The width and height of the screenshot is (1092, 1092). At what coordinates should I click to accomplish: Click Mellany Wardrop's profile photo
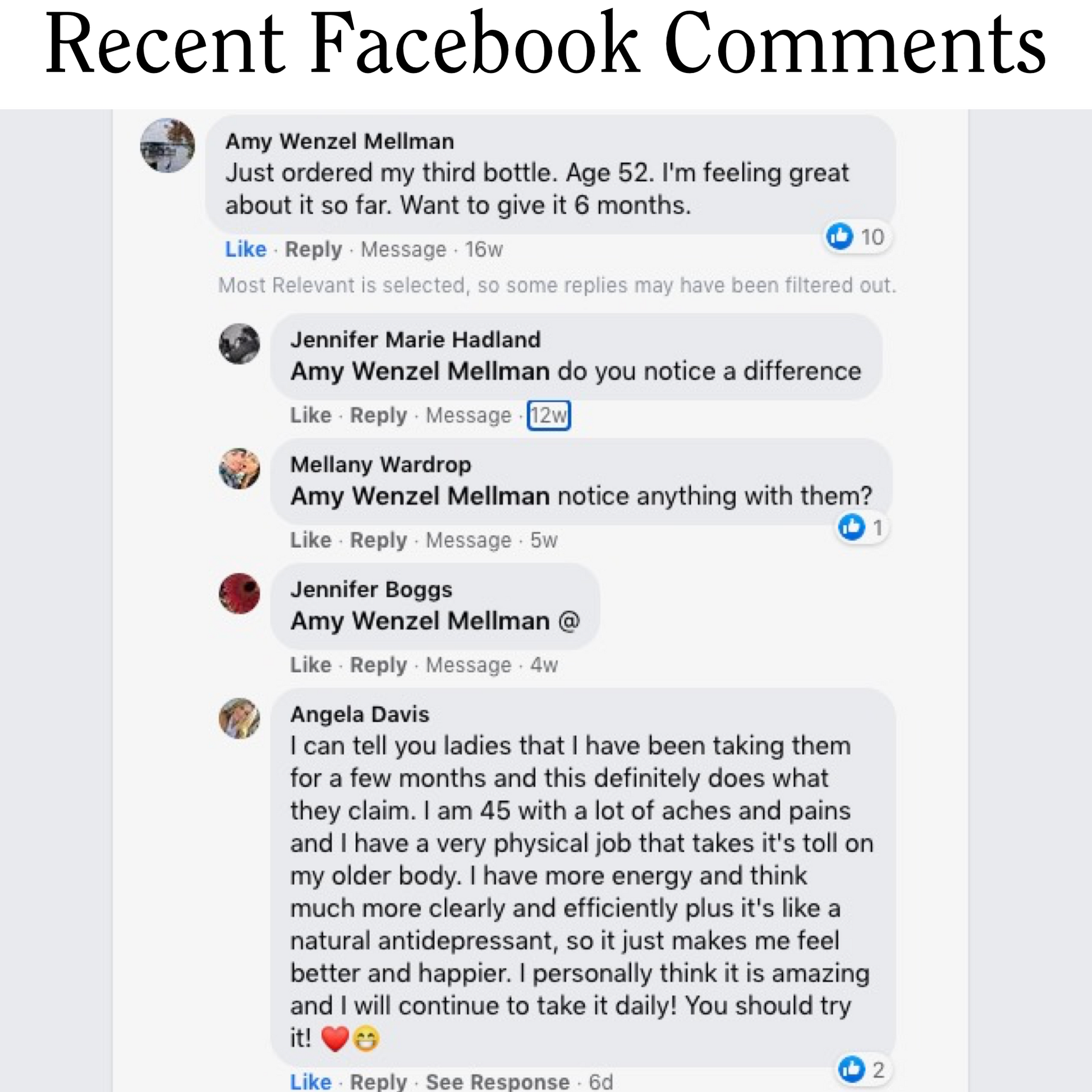(239, 469)
